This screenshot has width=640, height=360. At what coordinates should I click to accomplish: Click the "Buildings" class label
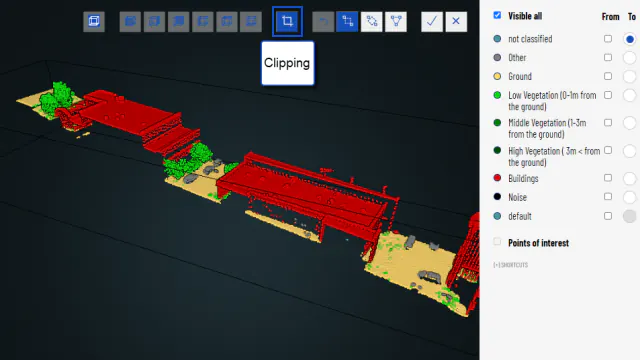pos(523,178)
